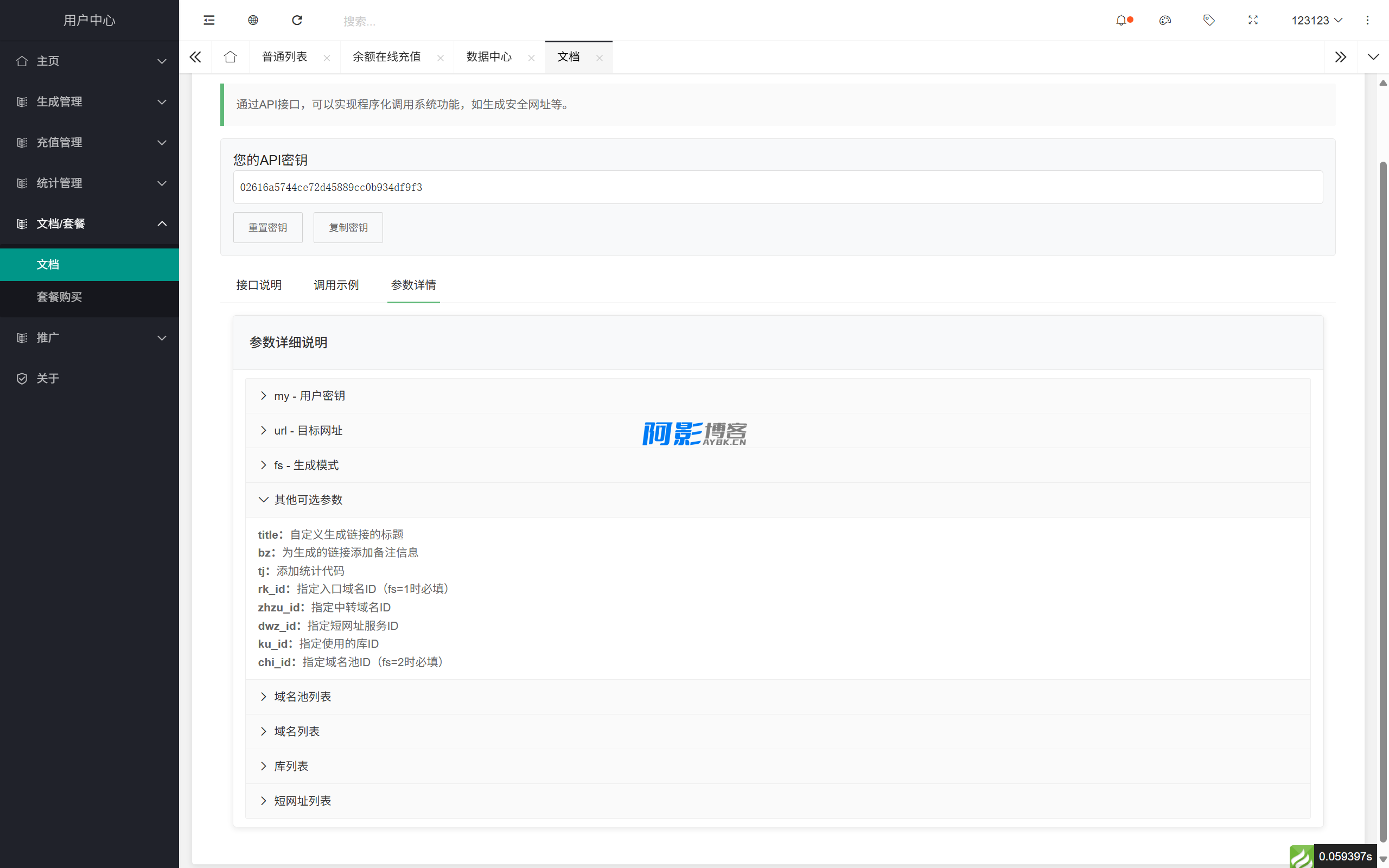The height and width of the screenshot is (868, 1389).
Task: Collapse the 其他可选参数 section
Action: 308,500
